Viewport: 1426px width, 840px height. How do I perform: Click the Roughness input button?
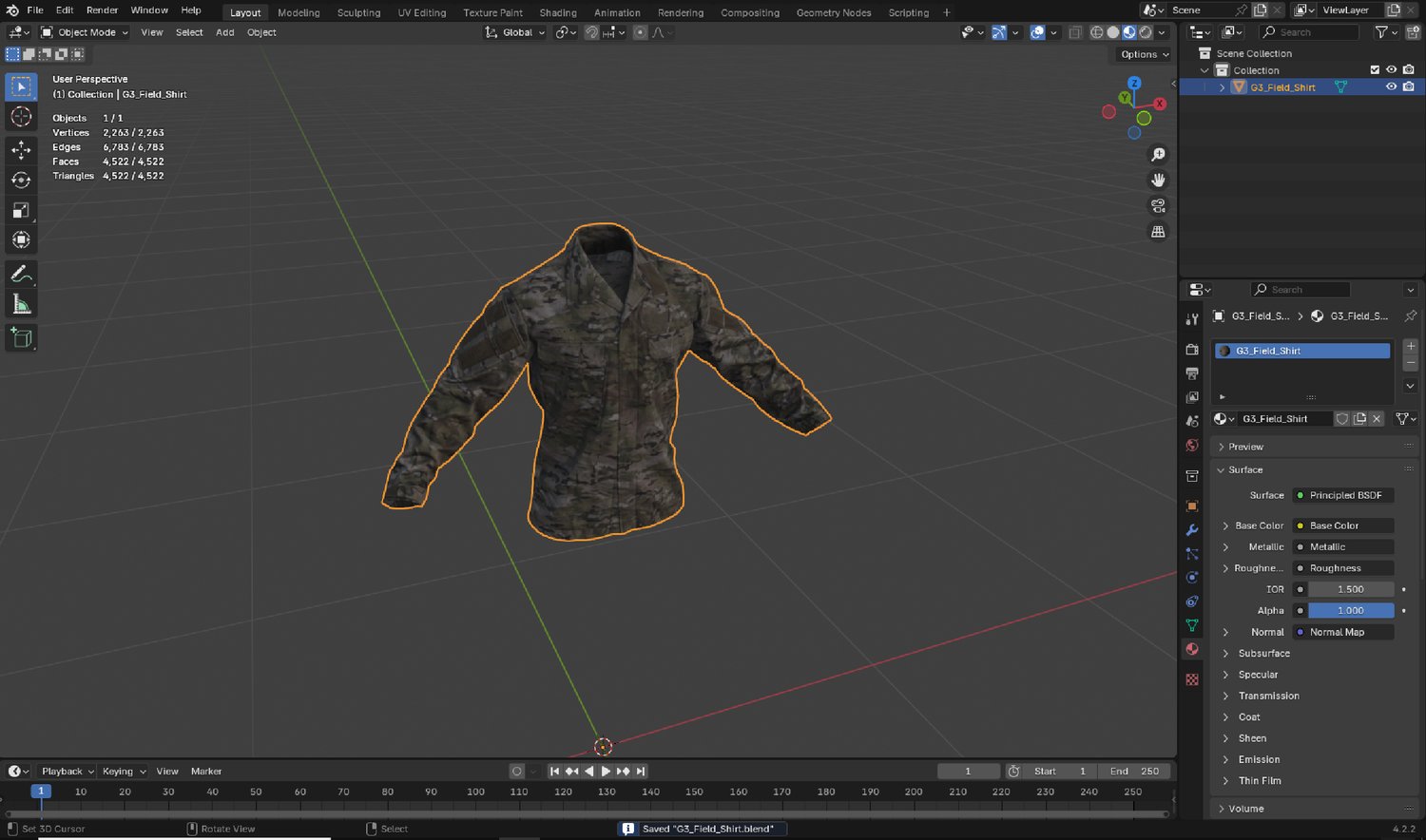(1342, 568)
